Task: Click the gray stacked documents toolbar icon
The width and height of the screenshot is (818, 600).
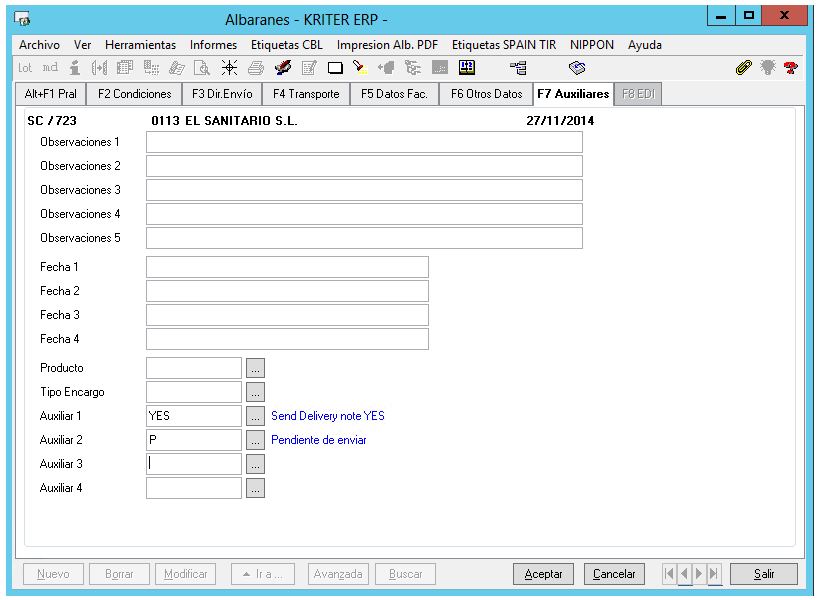Action: coord(125,68)
